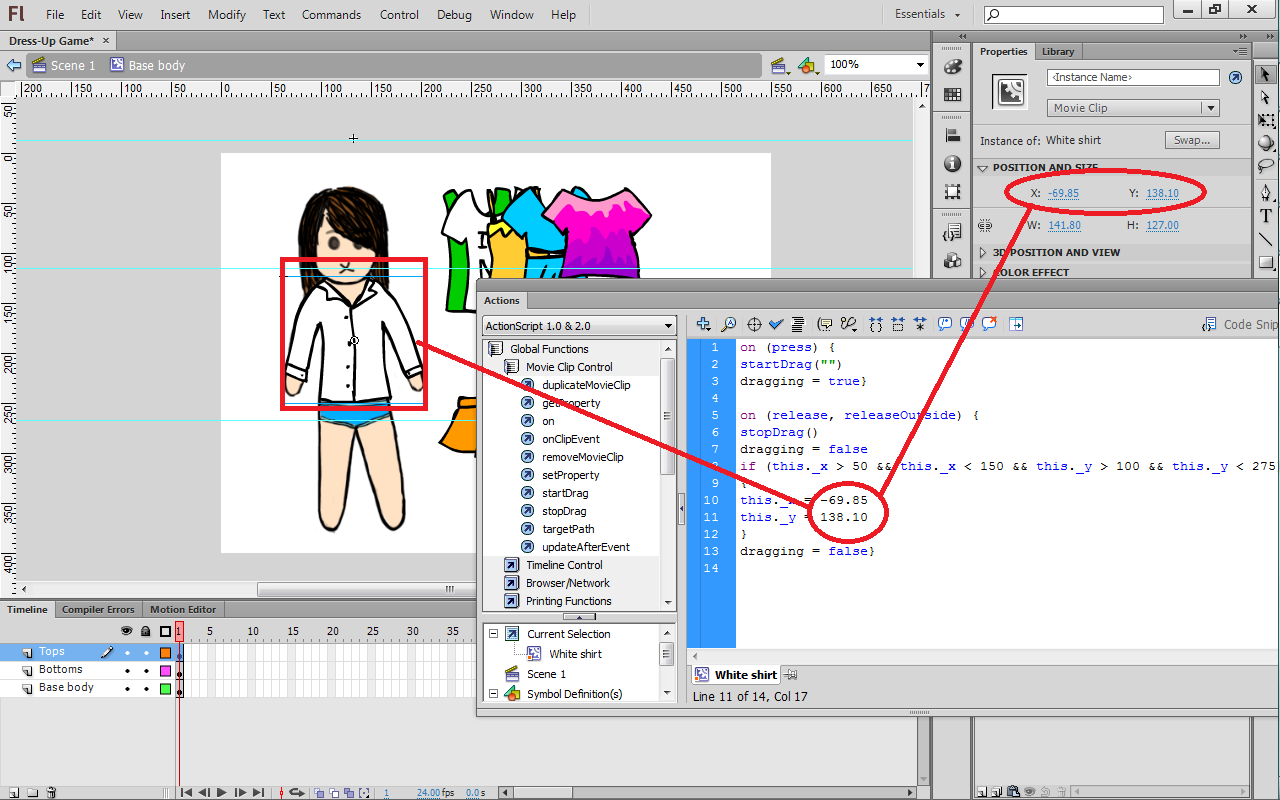The width and height of the screenshot is (1280, 800).
Task: Click the Delete Layer trash icon
Action: click(51, 793)
